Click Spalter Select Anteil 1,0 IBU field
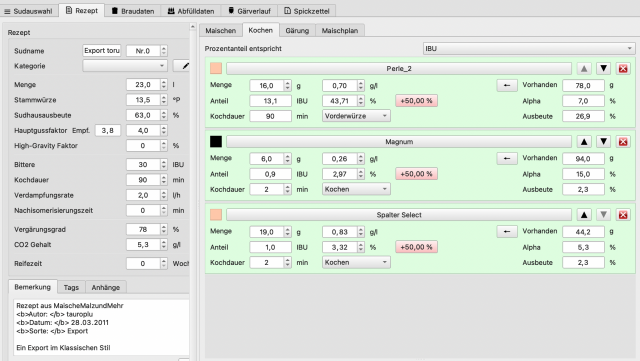 pyautogui.click(x=270, y=247)
